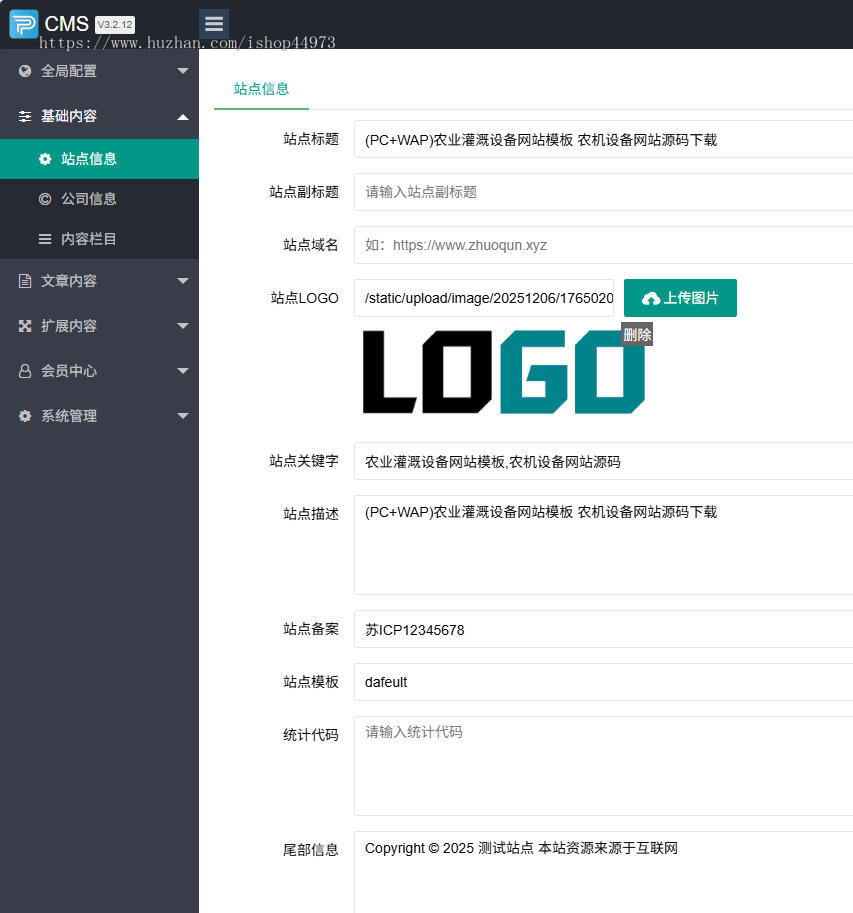Screen dimensions: 853x913
Task: Switch to the 站点信息 tab
Action: pyautogui.click(x=260, y=89)
